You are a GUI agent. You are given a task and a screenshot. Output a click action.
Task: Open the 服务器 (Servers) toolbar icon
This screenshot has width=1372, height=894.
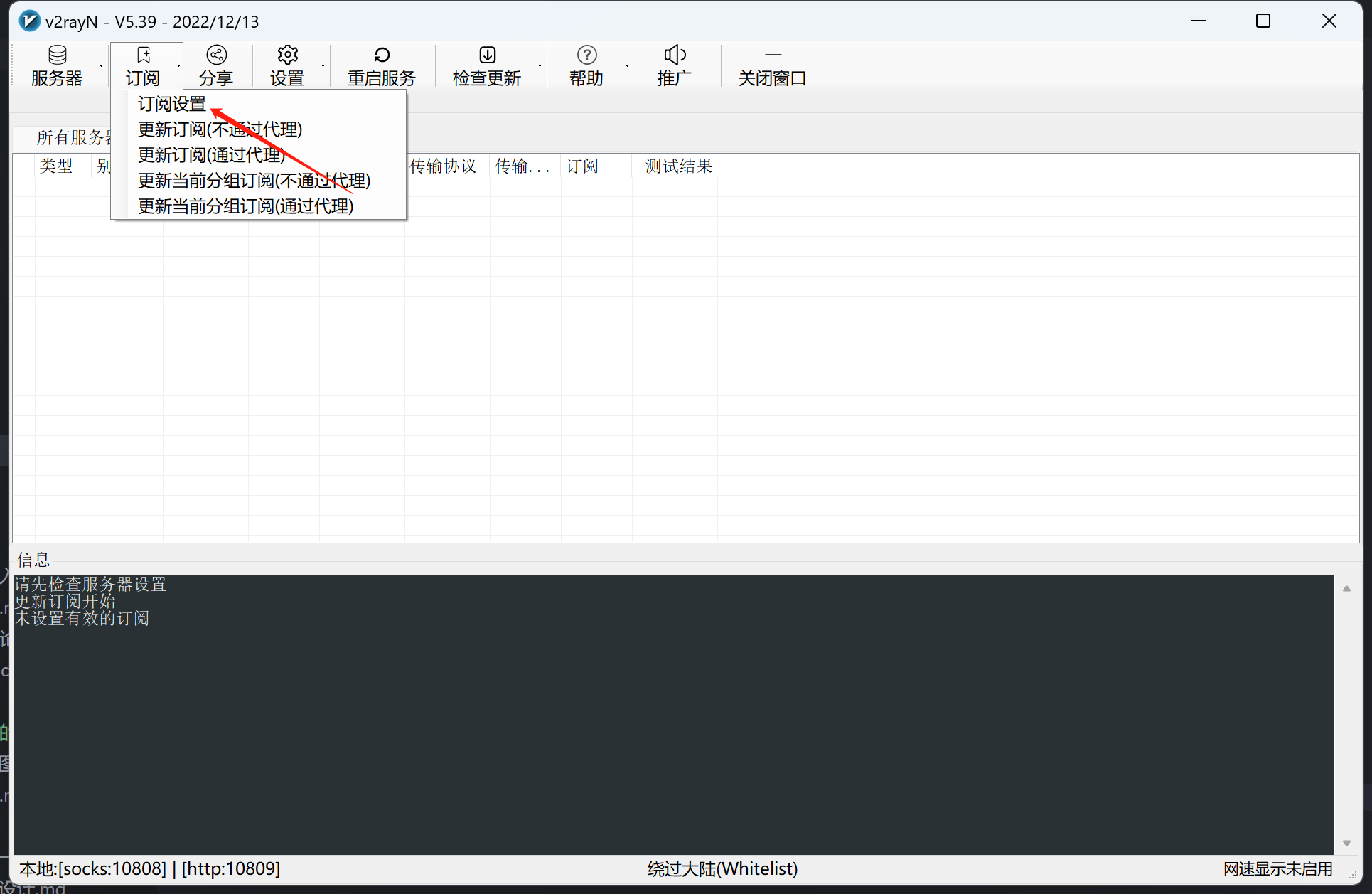(x=57, y=55)
